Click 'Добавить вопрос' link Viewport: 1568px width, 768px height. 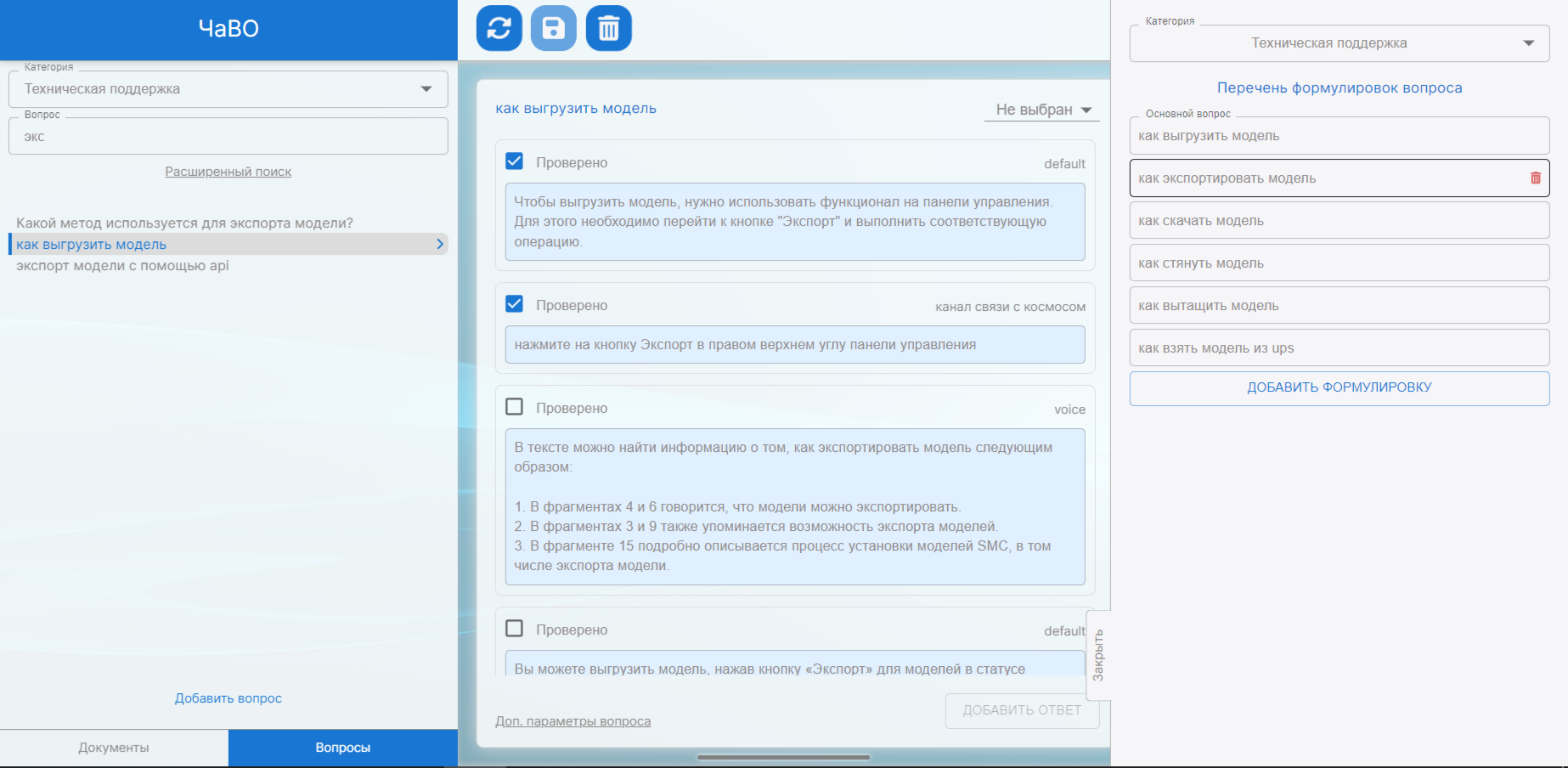click(x=228, y=698)
